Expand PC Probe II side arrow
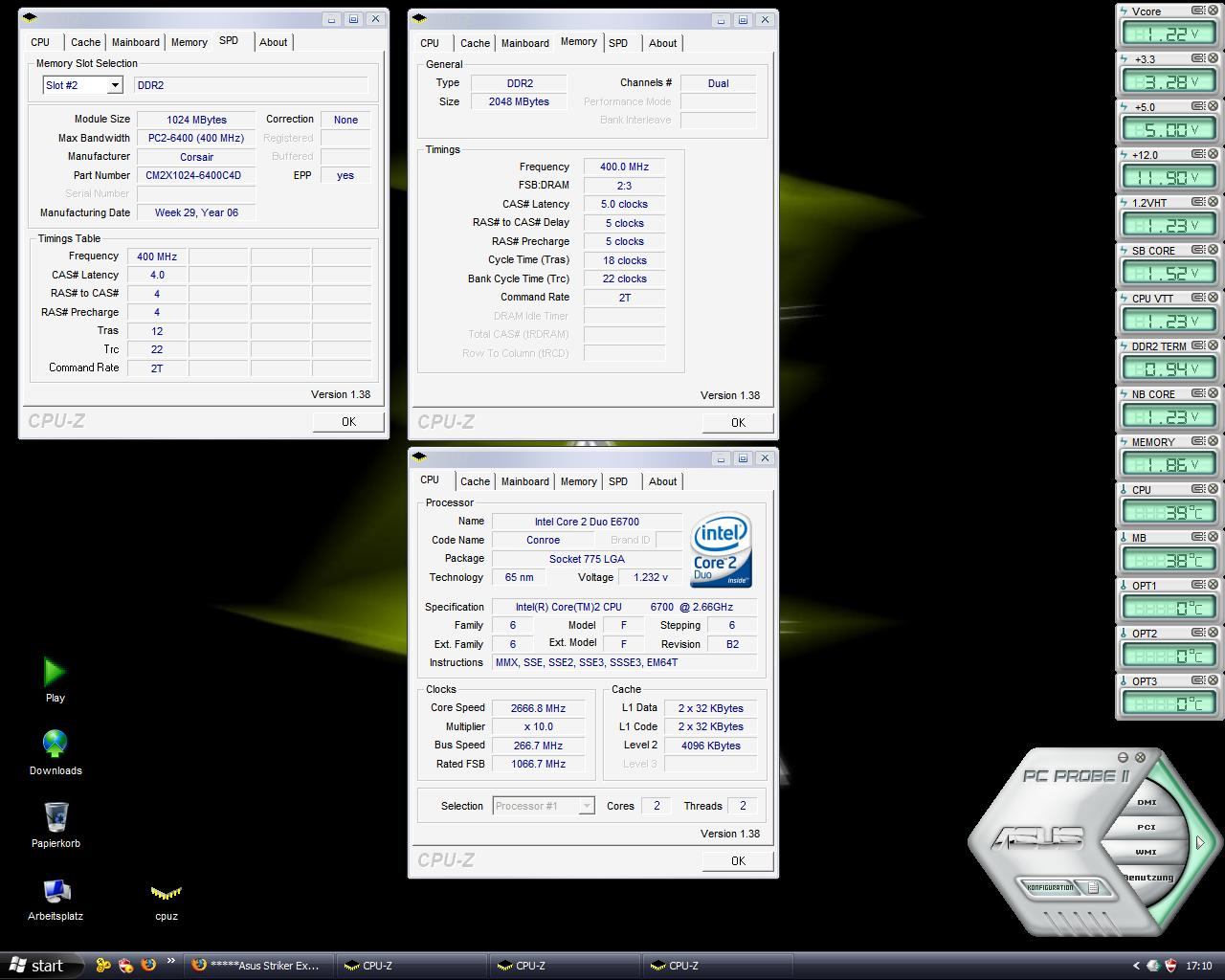The image size is (1225, 980). 1200,842
